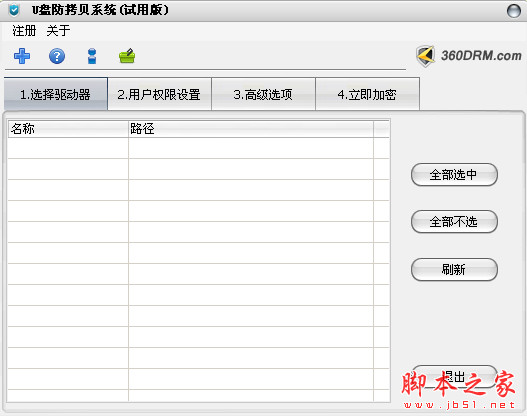
Task: Click the app shield icon in title bar
Action: (14, 10)
